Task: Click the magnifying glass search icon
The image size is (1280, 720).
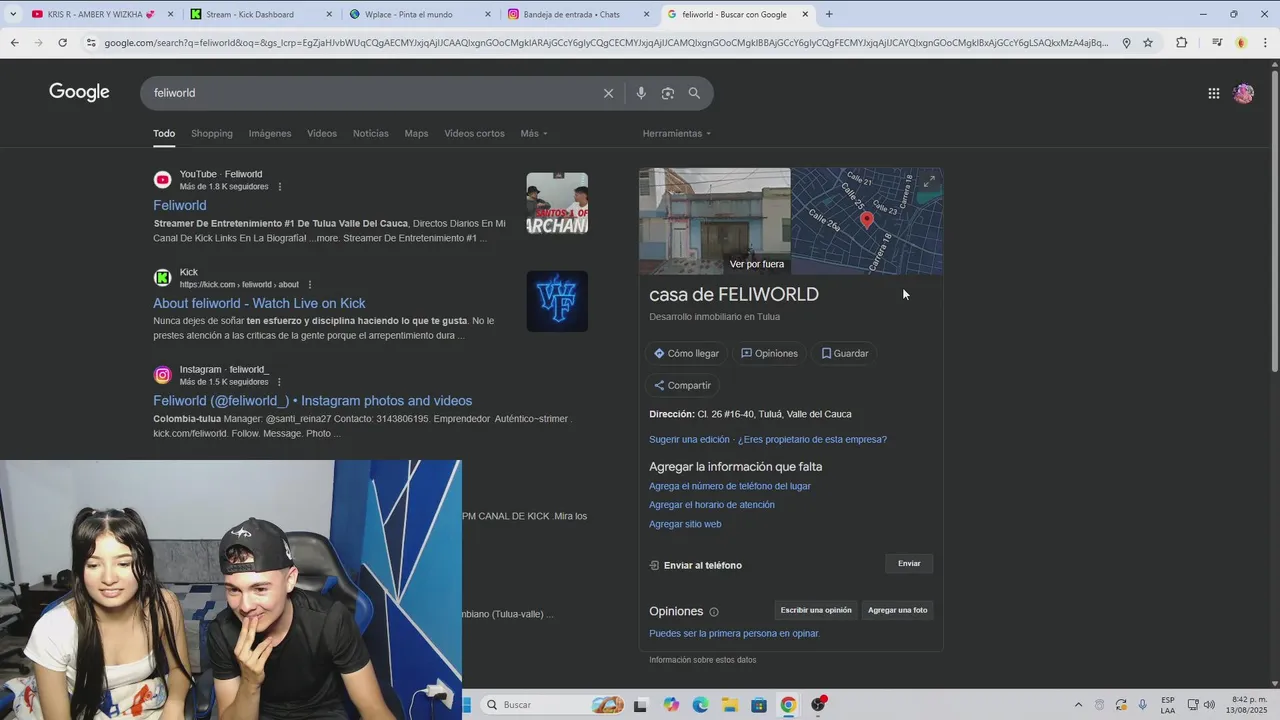Action: (694, 93)
